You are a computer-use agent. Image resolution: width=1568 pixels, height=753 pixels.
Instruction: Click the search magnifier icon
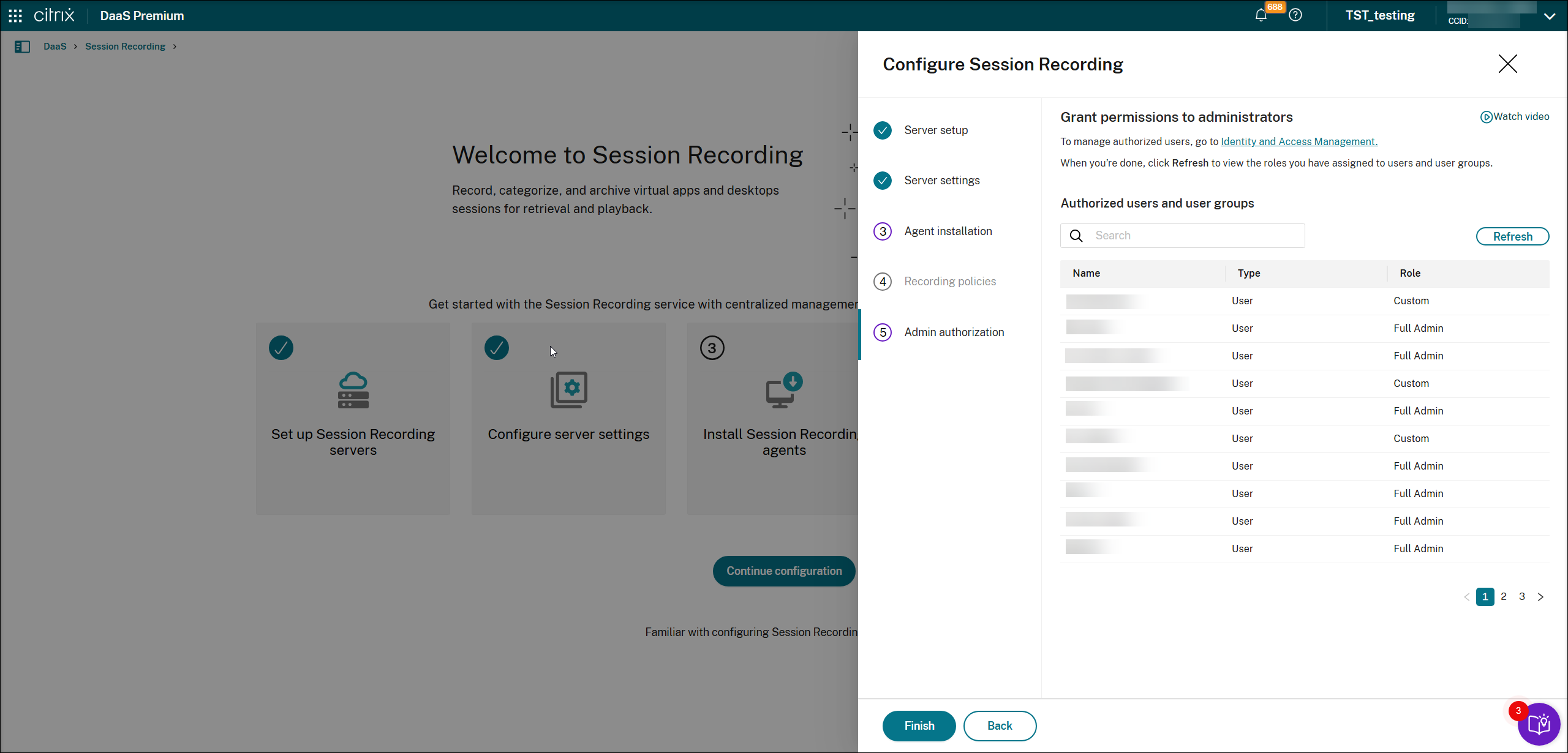pos(1076,236)
